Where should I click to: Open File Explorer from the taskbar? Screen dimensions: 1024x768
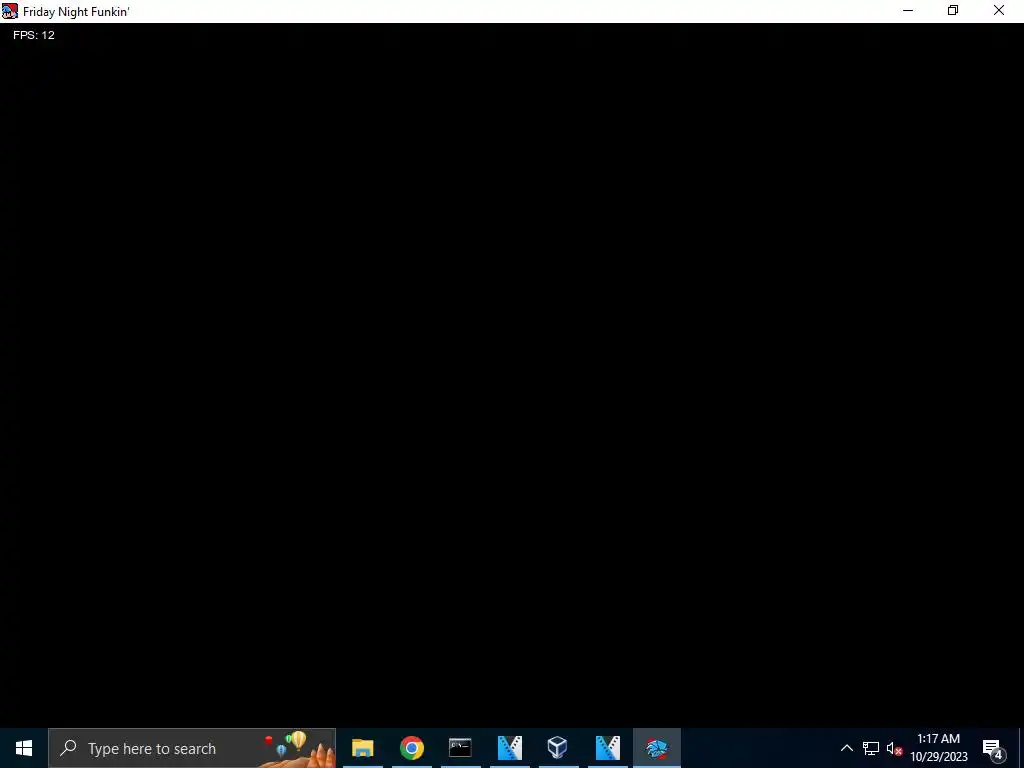pyautogui.click(x=362, y=748)
